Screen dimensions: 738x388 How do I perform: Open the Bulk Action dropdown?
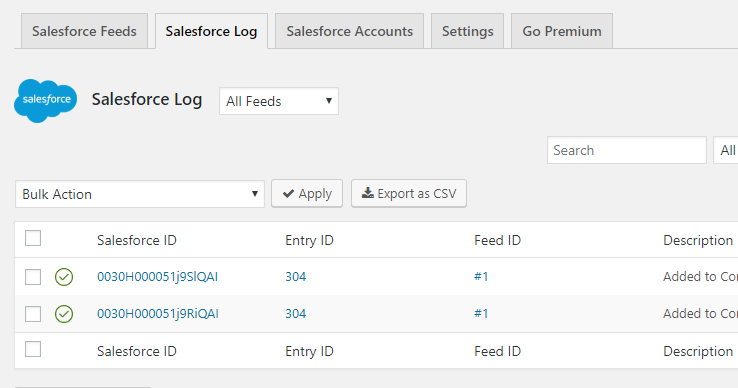(140, 194)
